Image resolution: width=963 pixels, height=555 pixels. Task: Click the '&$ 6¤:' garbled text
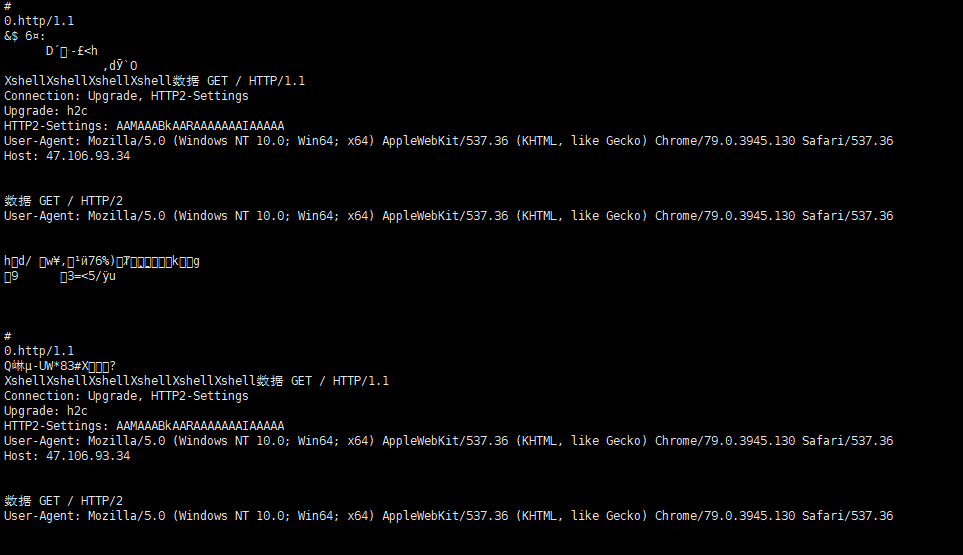tap(25, 36)
